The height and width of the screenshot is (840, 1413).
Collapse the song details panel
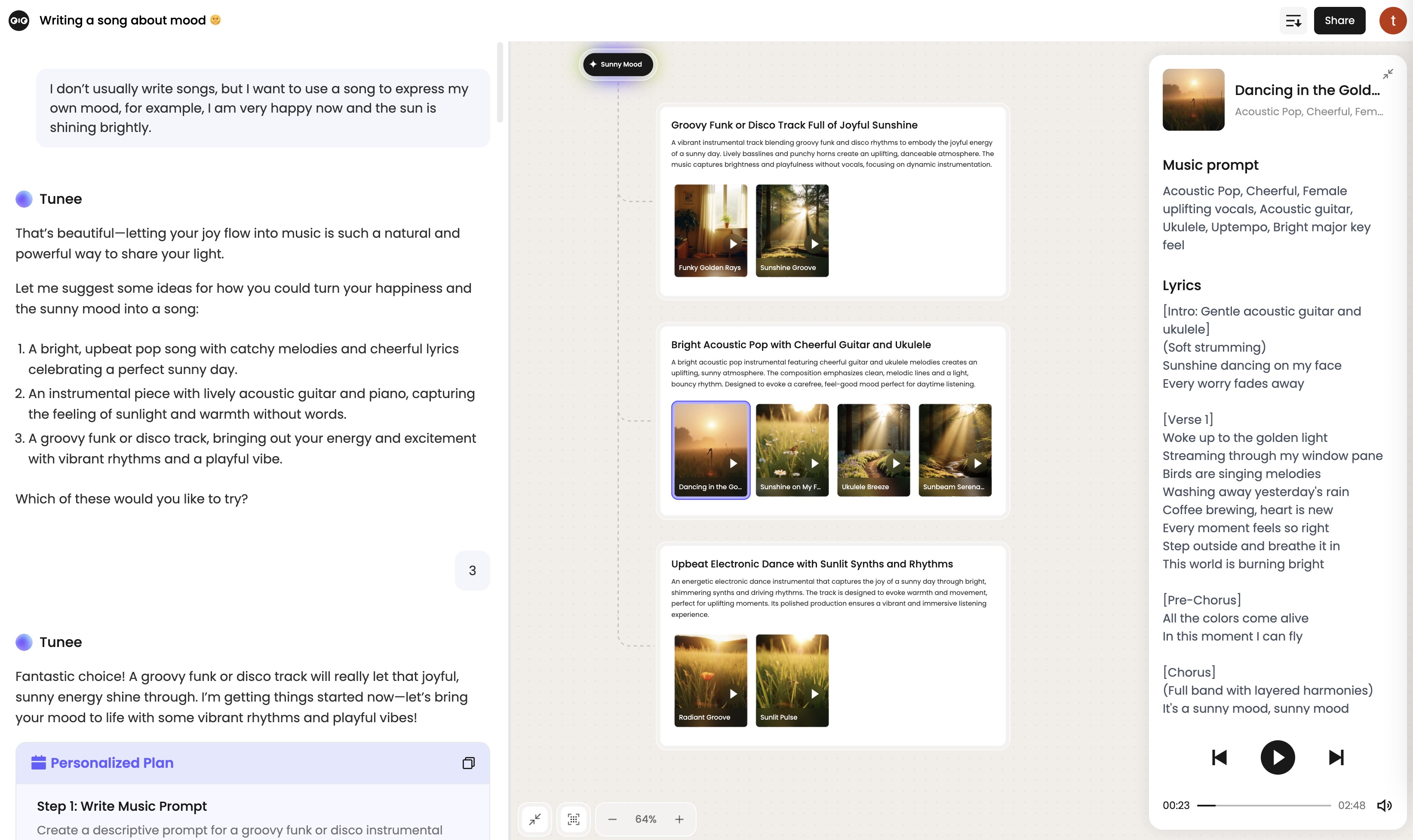1388,73
